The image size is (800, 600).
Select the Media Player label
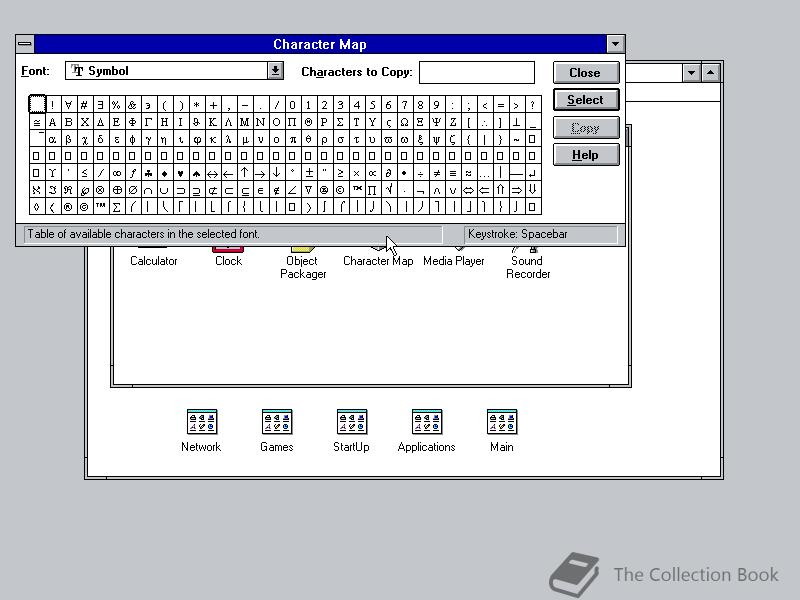pos(454,261)
